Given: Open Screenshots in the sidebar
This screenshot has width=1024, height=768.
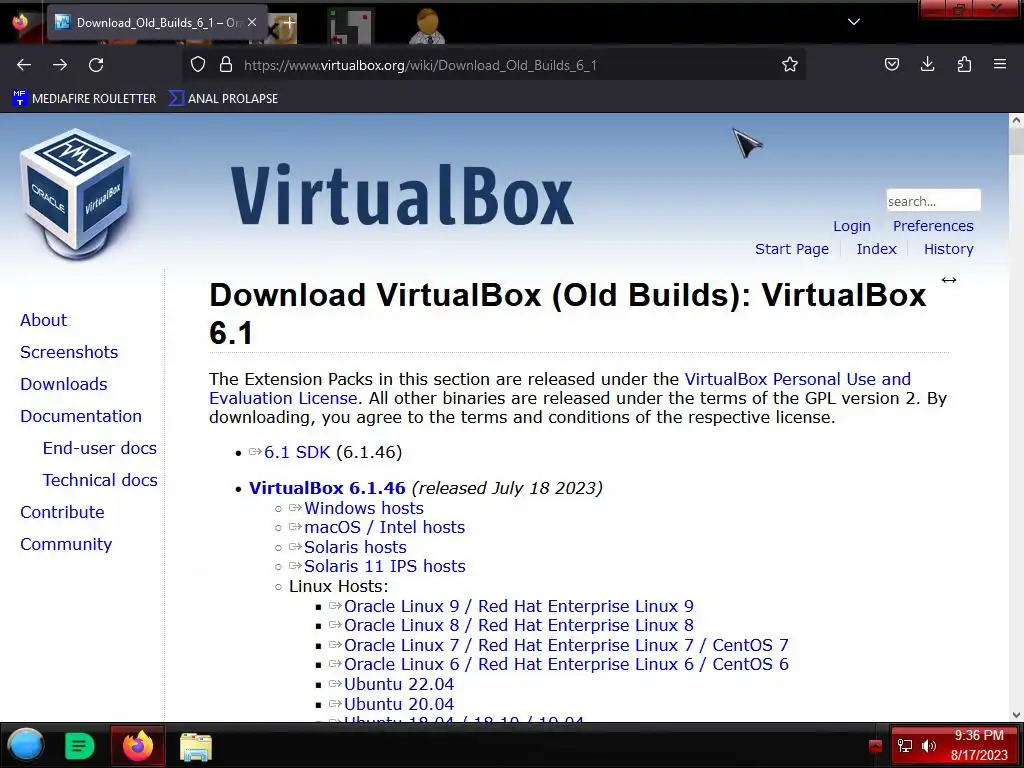Looking at the screenshot, I should coord(69,353).
